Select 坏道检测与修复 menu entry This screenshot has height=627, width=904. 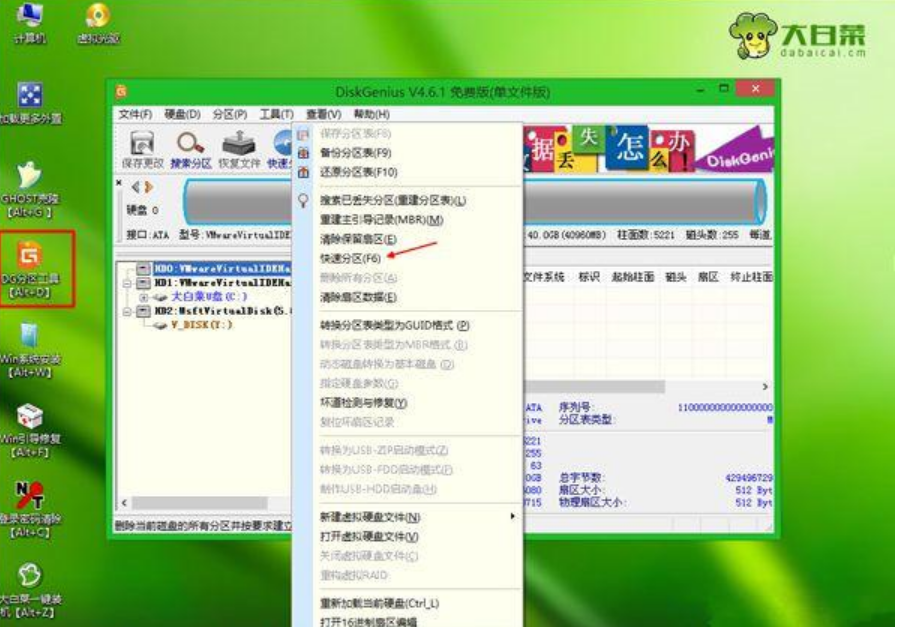(x=363, y=402)
